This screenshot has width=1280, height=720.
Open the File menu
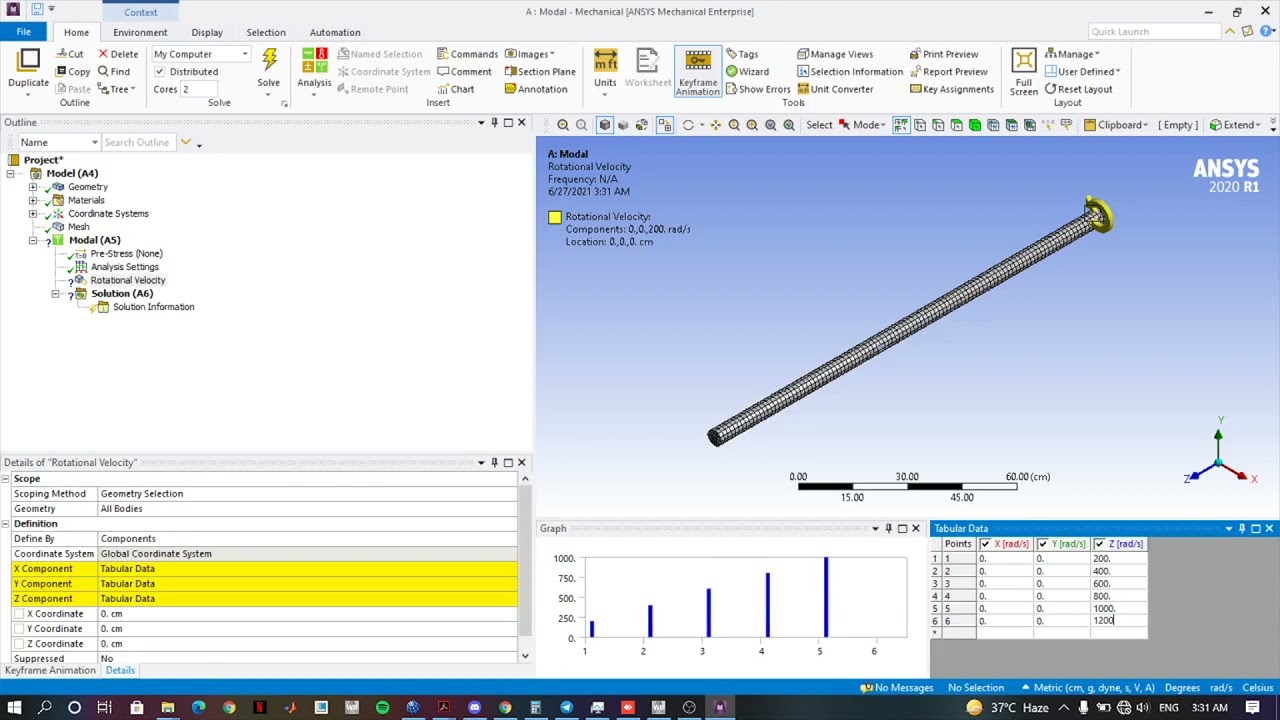(23, 32)
